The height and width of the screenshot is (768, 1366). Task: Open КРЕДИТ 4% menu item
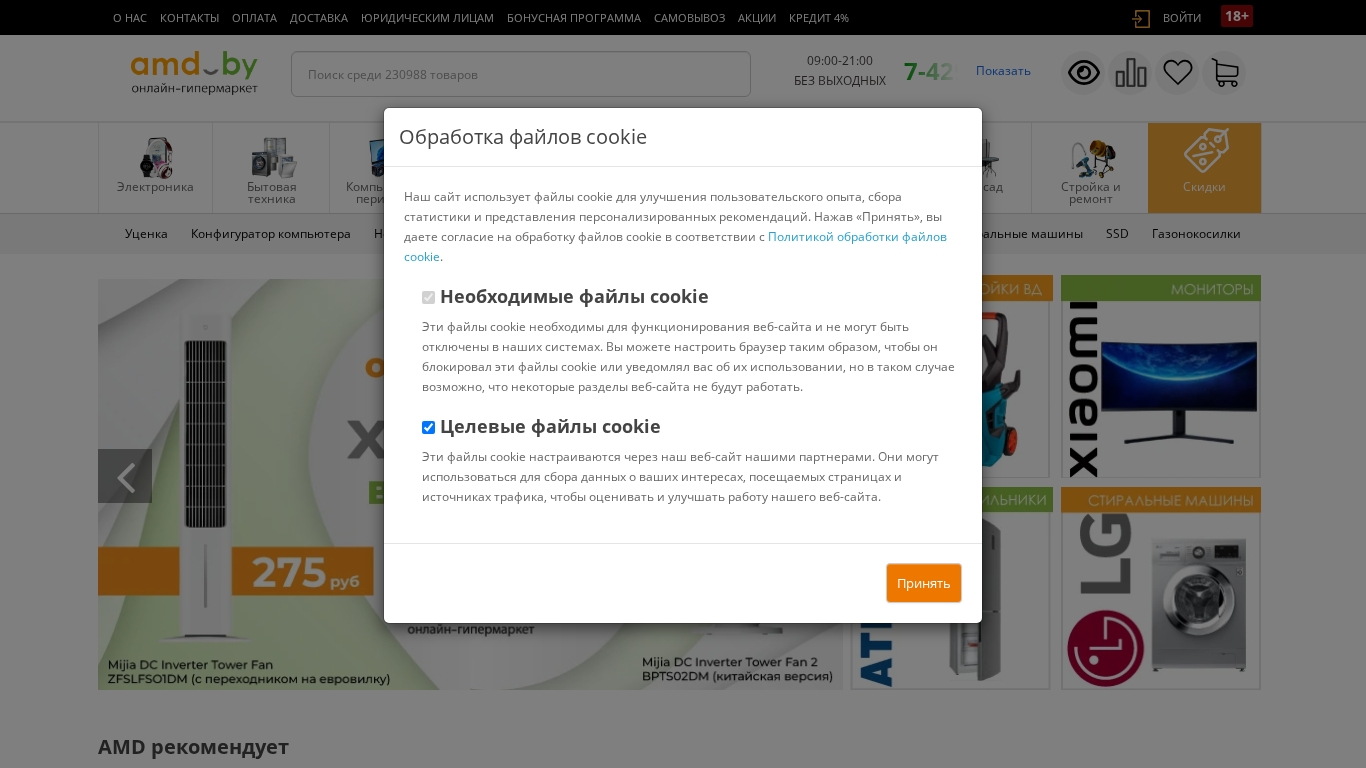[819, 18]
